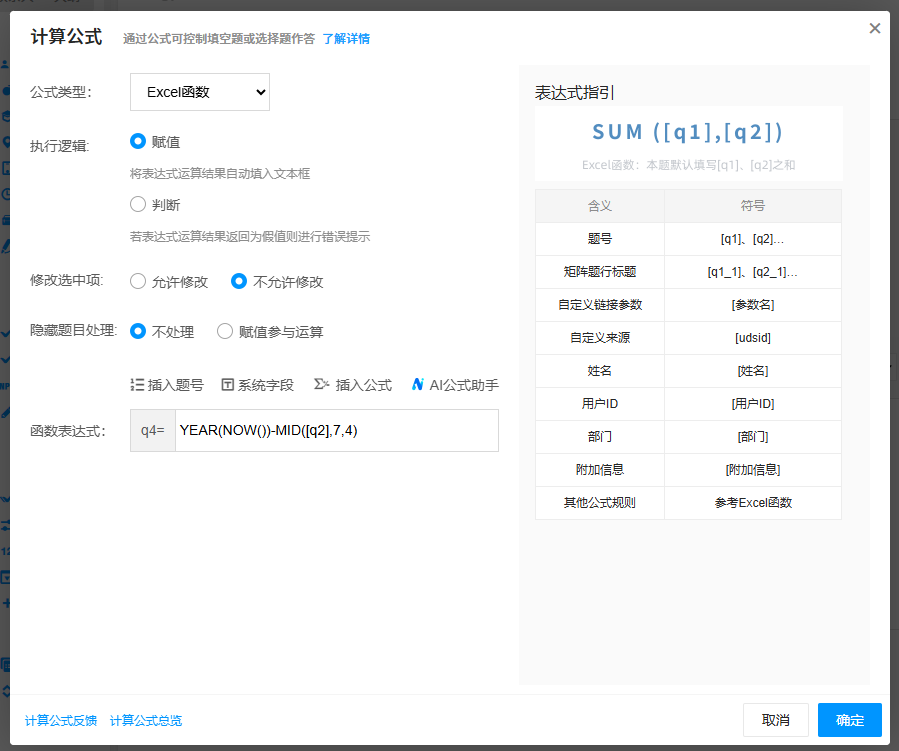The image size is (899, 751).
Task: Click the 矩阵题行标题 cell
Action: point(600,272)
